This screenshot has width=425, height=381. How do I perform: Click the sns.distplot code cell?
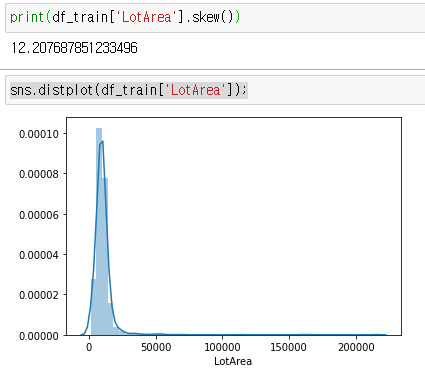click(215, 90)
